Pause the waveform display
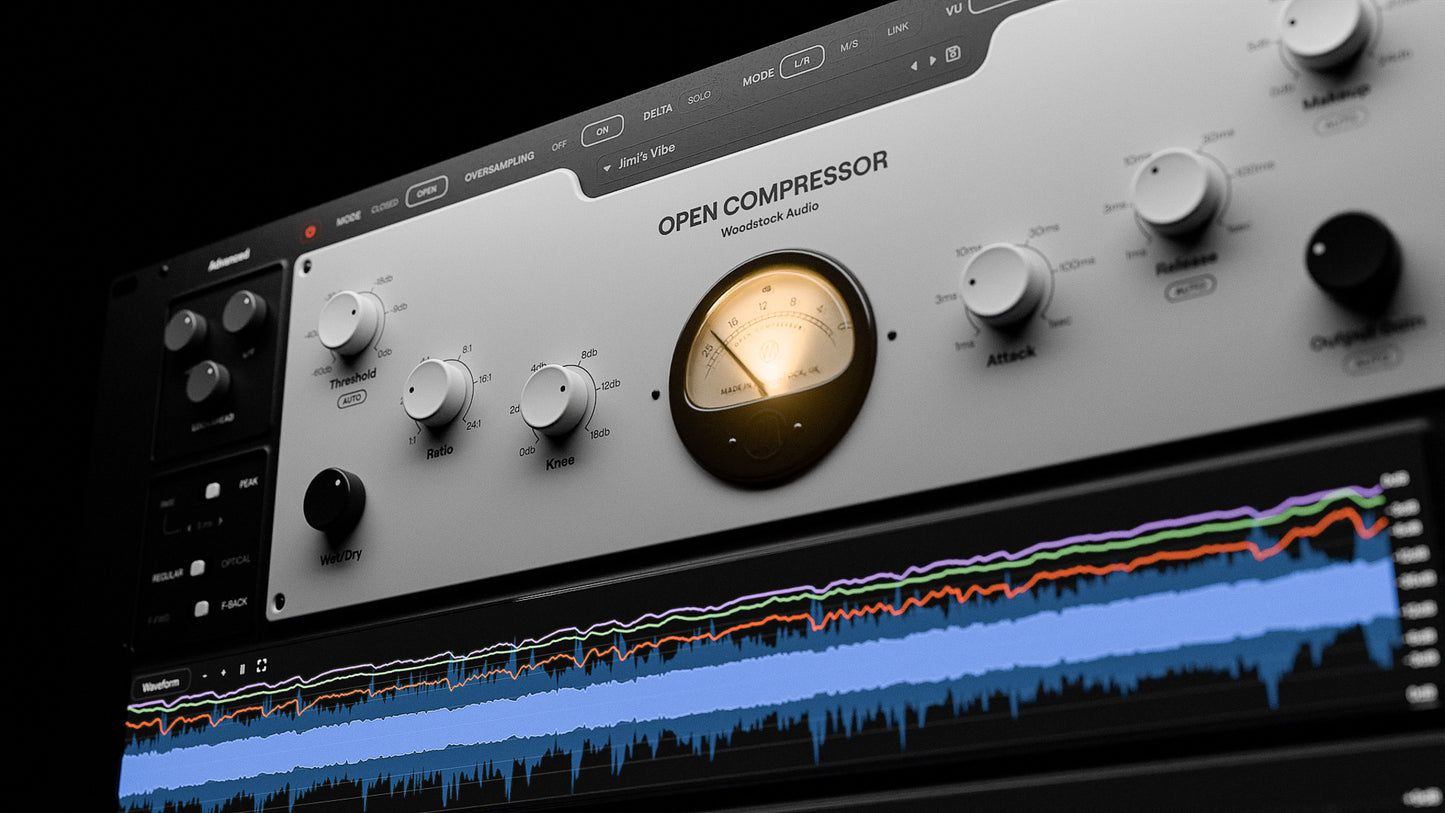 [x=241, y=669]
